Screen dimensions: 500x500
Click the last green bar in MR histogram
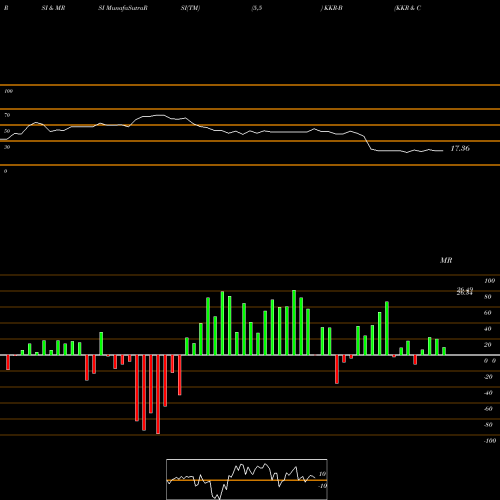[x=444, y=351]
